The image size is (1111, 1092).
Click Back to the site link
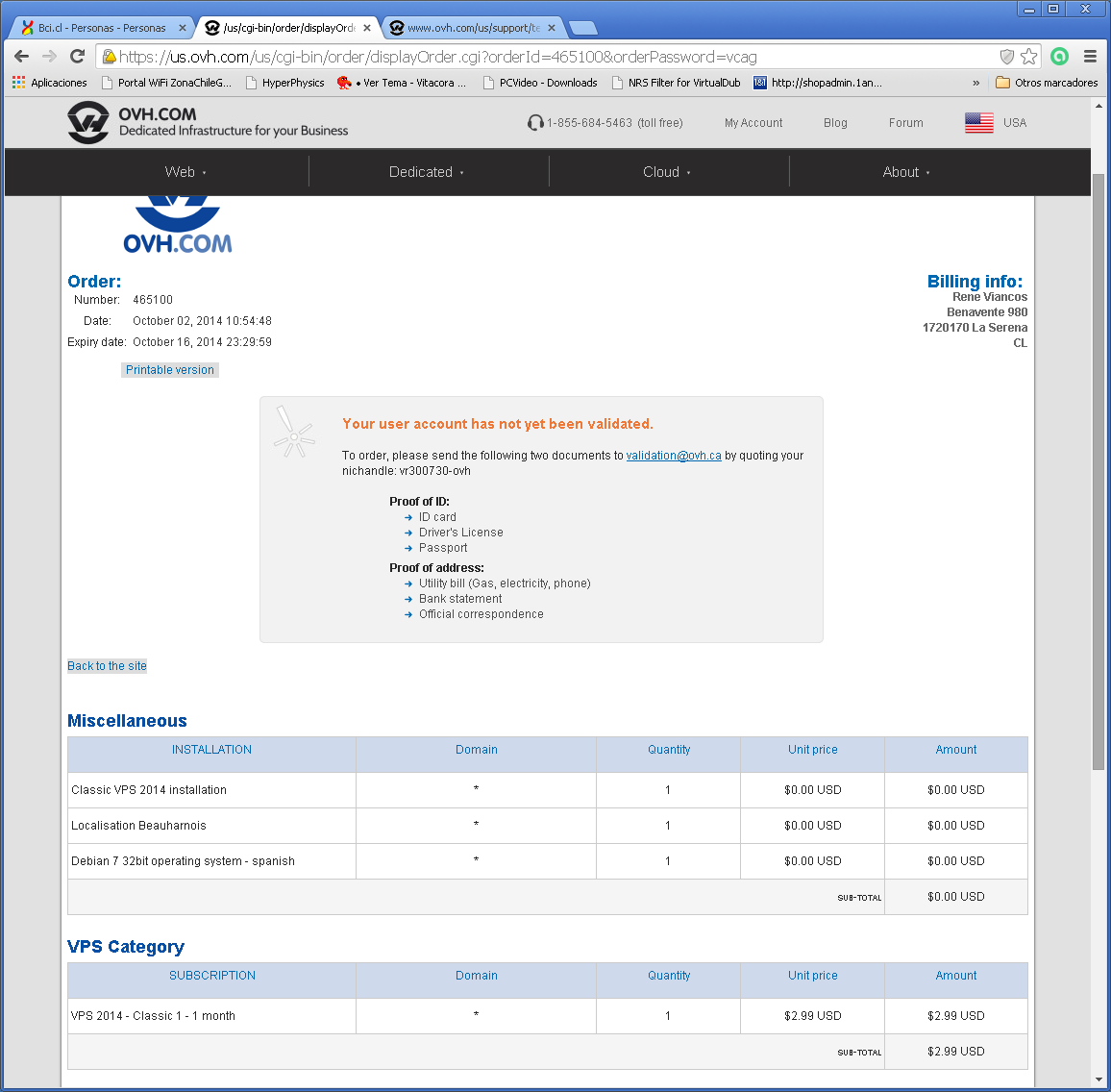click(x=107, y=666)
